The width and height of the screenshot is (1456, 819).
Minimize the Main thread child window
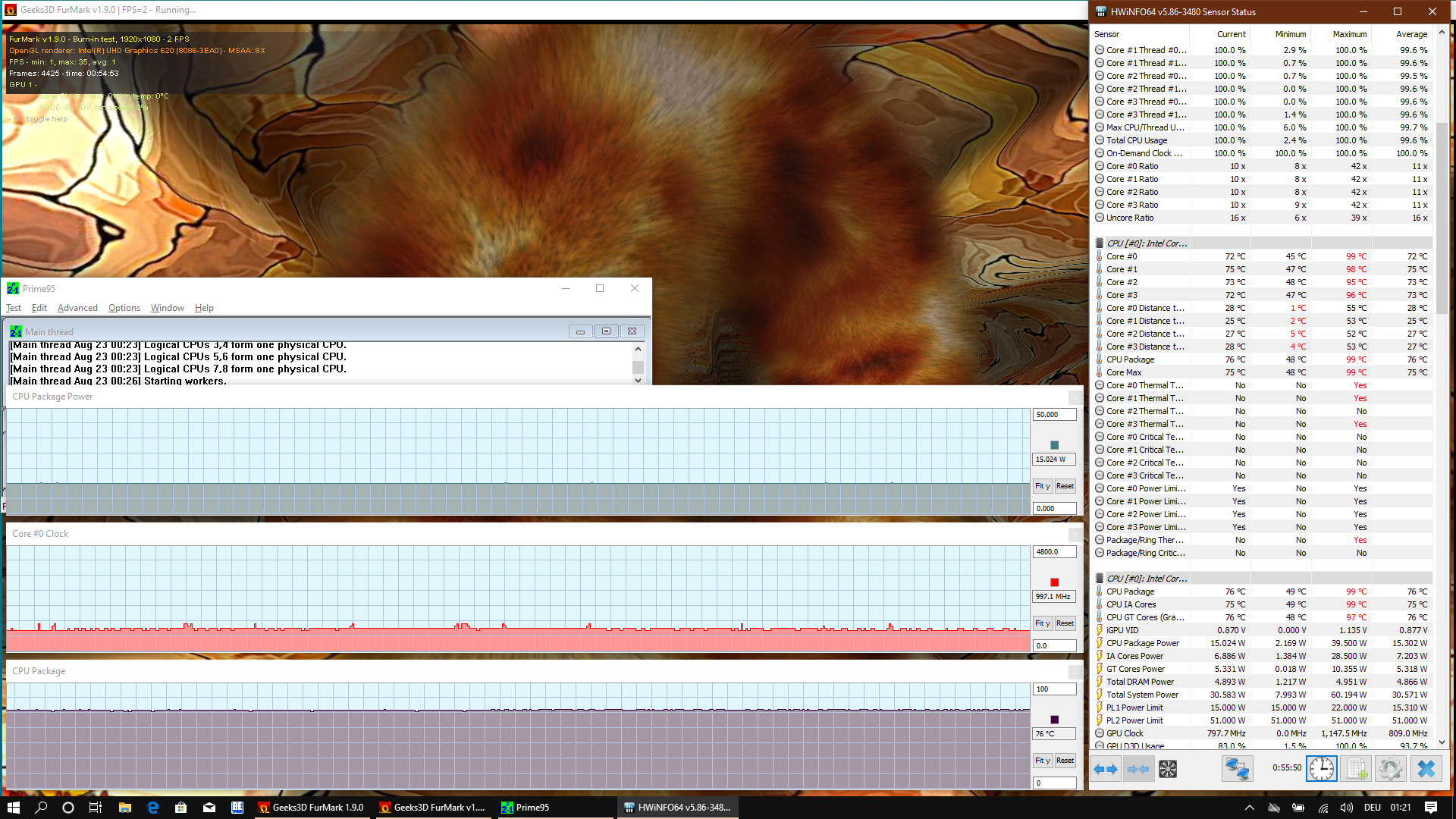[x=580, y=331]
